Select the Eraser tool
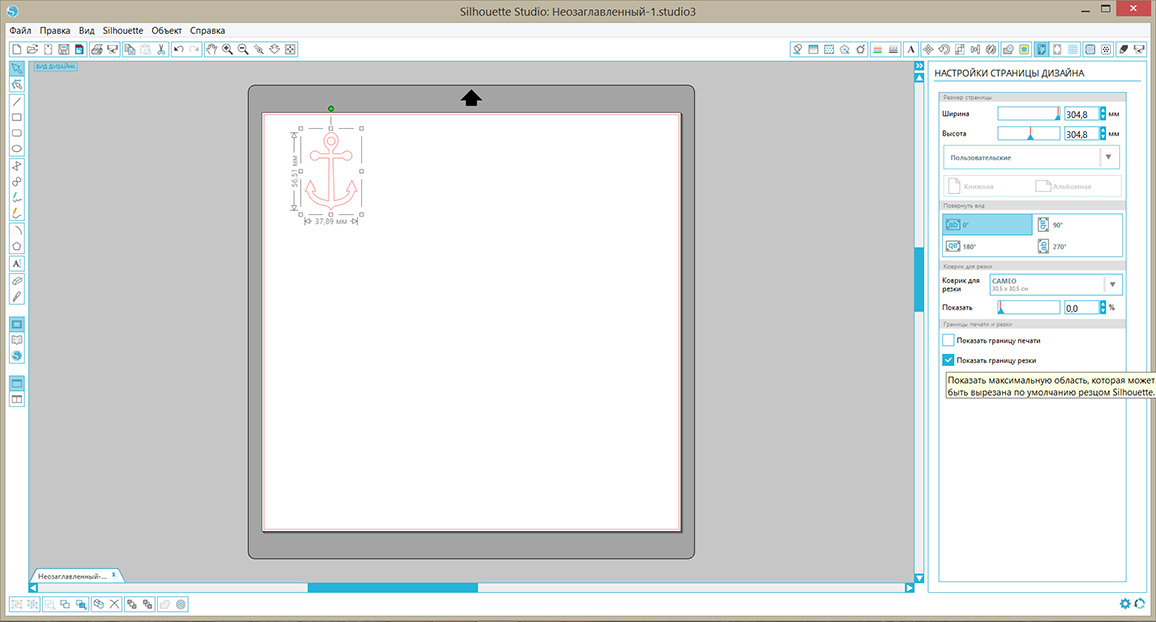 click(17, 281)
